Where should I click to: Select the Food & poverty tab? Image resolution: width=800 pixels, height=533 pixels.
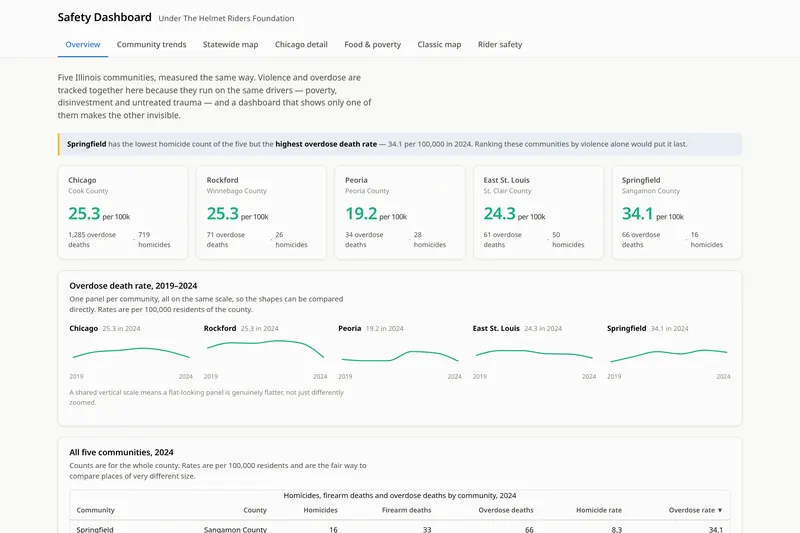click(372, 44)
